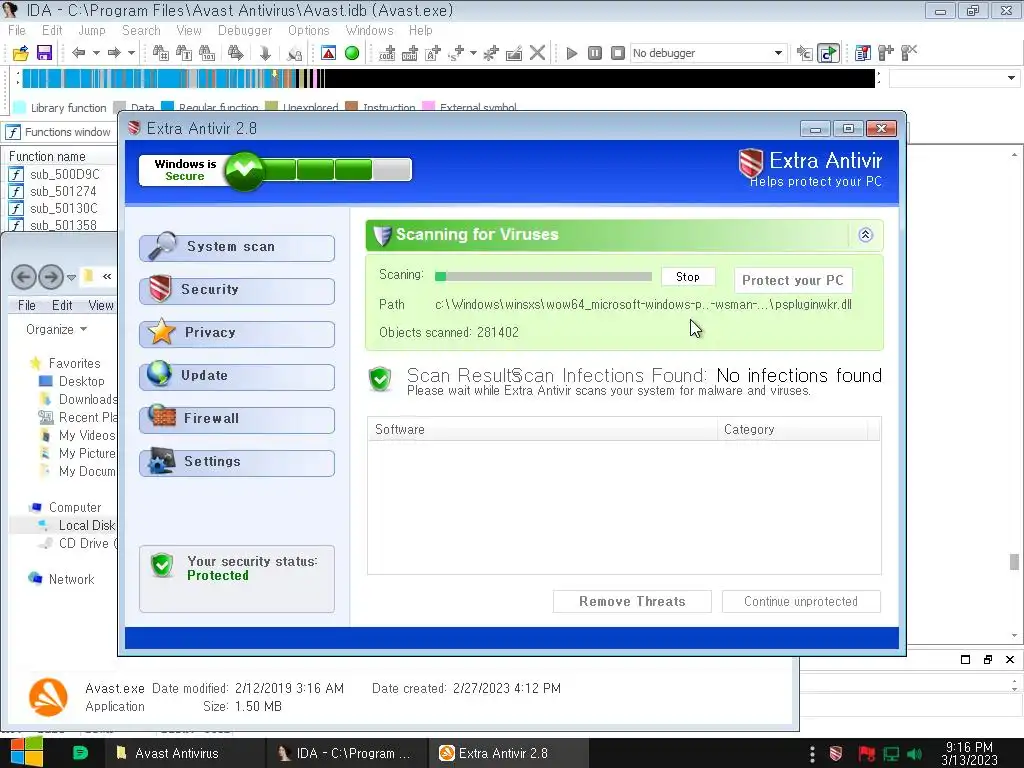This screenshot has height=768, width=1024.
Task: Open the back-navigation history dropdown arrow
Action: pyautogui.click(x=96, y=53)
